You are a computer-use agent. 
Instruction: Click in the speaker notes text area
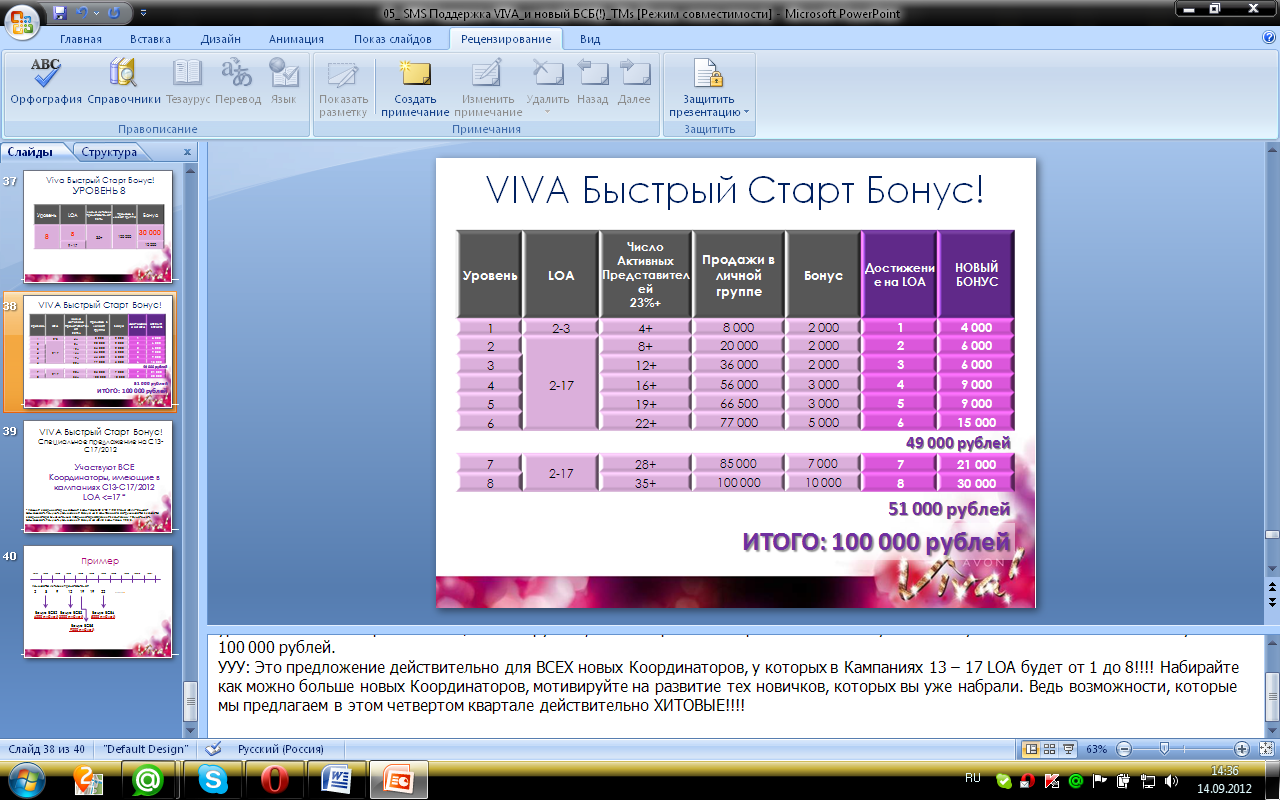click(x=735, y=685)
